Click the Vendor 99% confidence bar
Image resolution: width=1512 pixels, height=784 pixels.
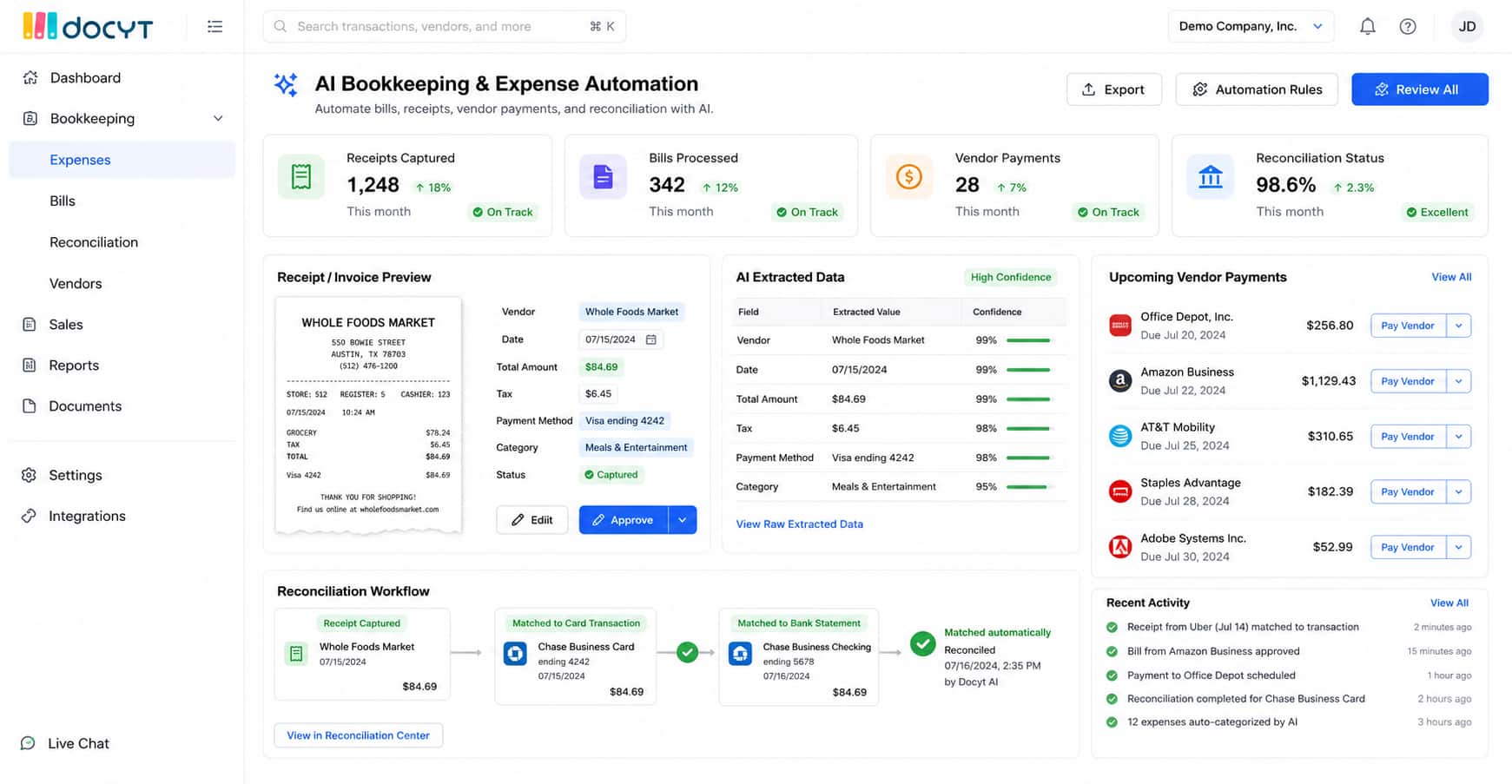click(x=1029, y=340)
